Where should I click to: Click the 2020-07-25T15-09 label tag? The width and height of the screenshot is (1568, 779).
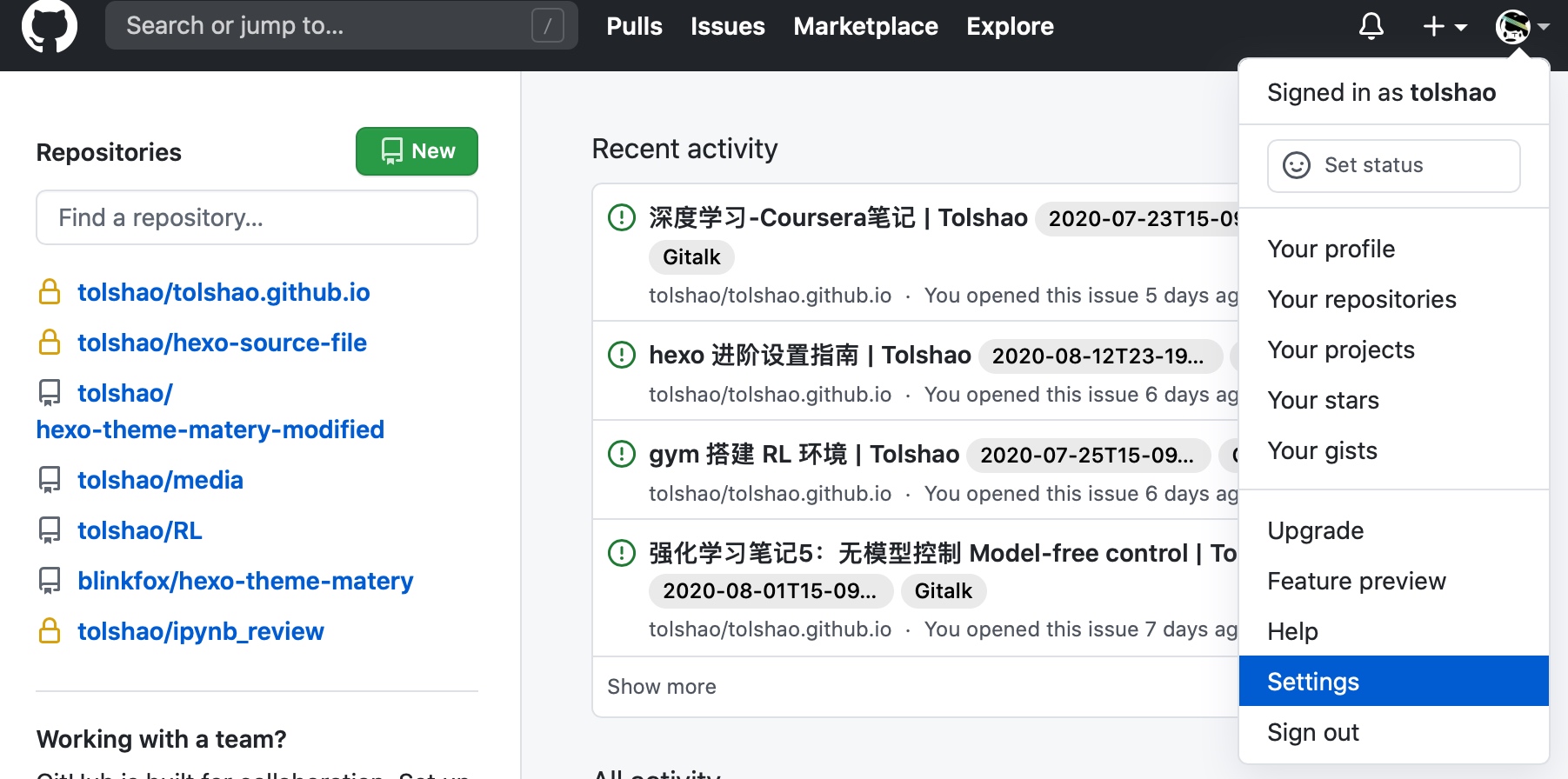[x=1088, y=455]
